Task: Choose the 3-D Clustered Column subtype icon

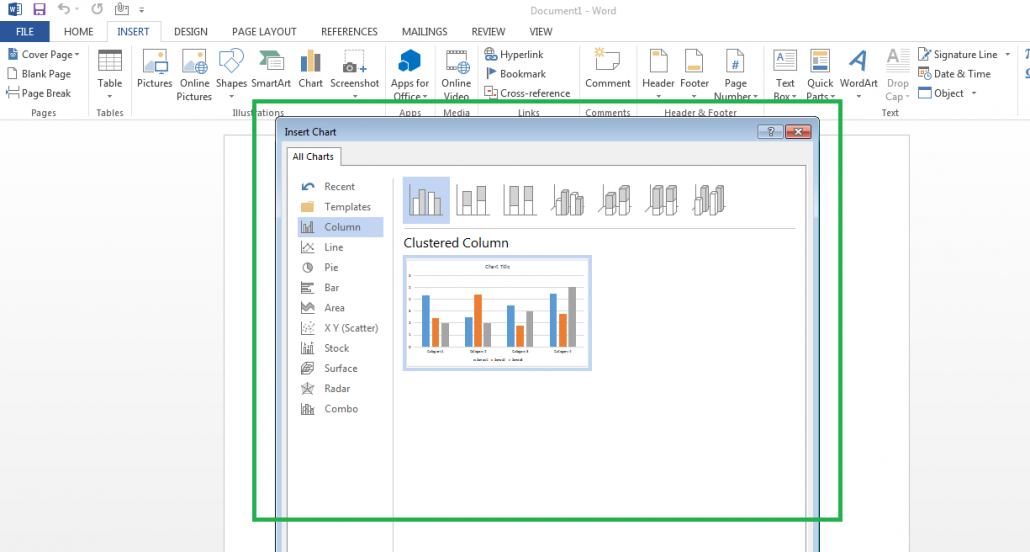Action: coord(568,200)
